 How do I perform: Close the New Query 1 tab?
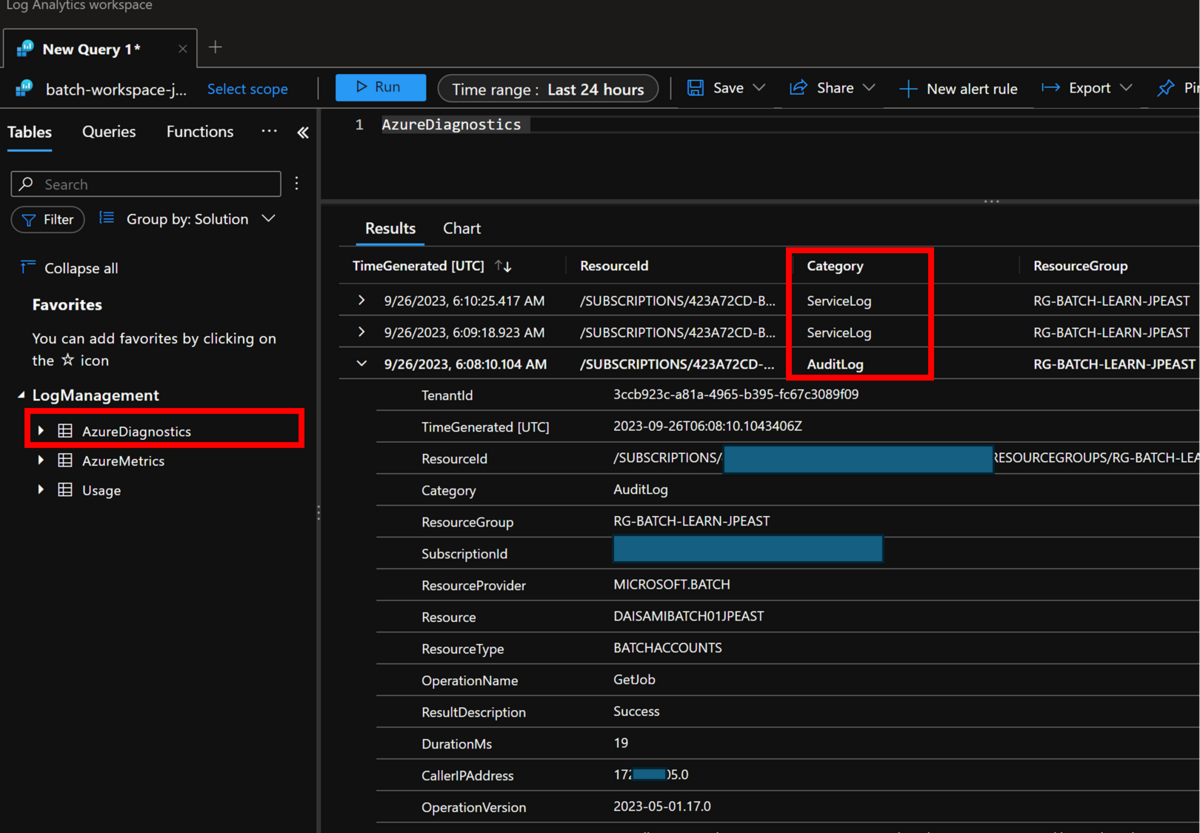(x=182, y=48)
